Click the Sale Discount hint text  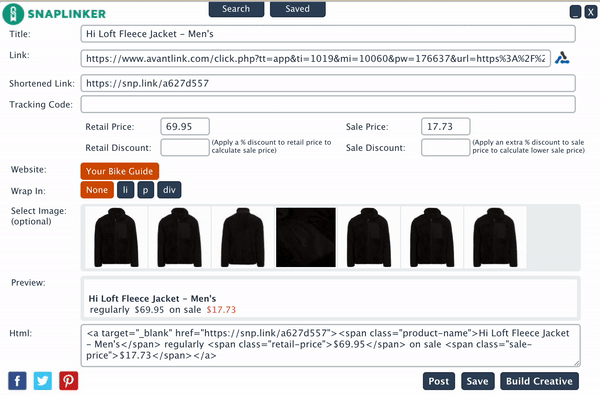pos(528,146)
